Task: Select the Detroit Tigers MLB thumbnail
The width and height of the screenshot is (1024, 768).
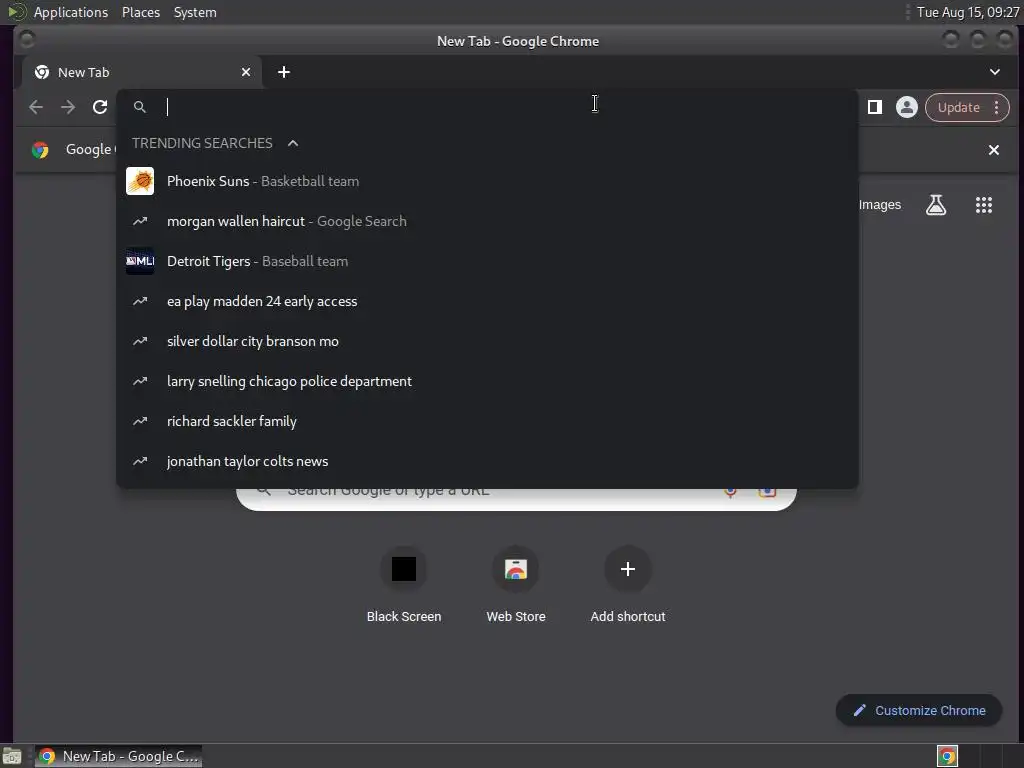Action: click(140, 261)
